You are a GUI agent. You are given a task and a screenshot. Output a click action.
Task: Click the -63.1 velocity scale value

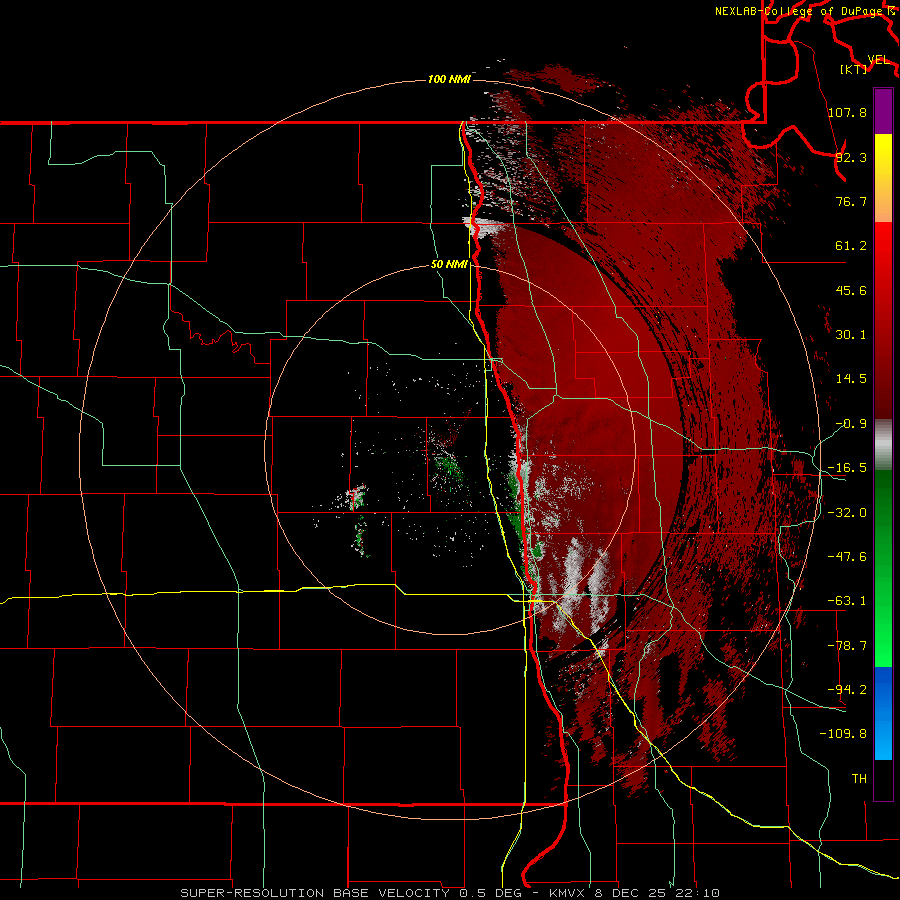(x=847, y=601)
